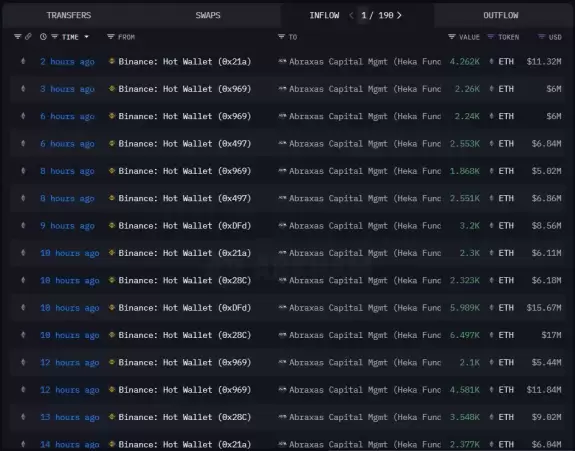
Task: Select the USD amount $11.84M
Action: 544,390
